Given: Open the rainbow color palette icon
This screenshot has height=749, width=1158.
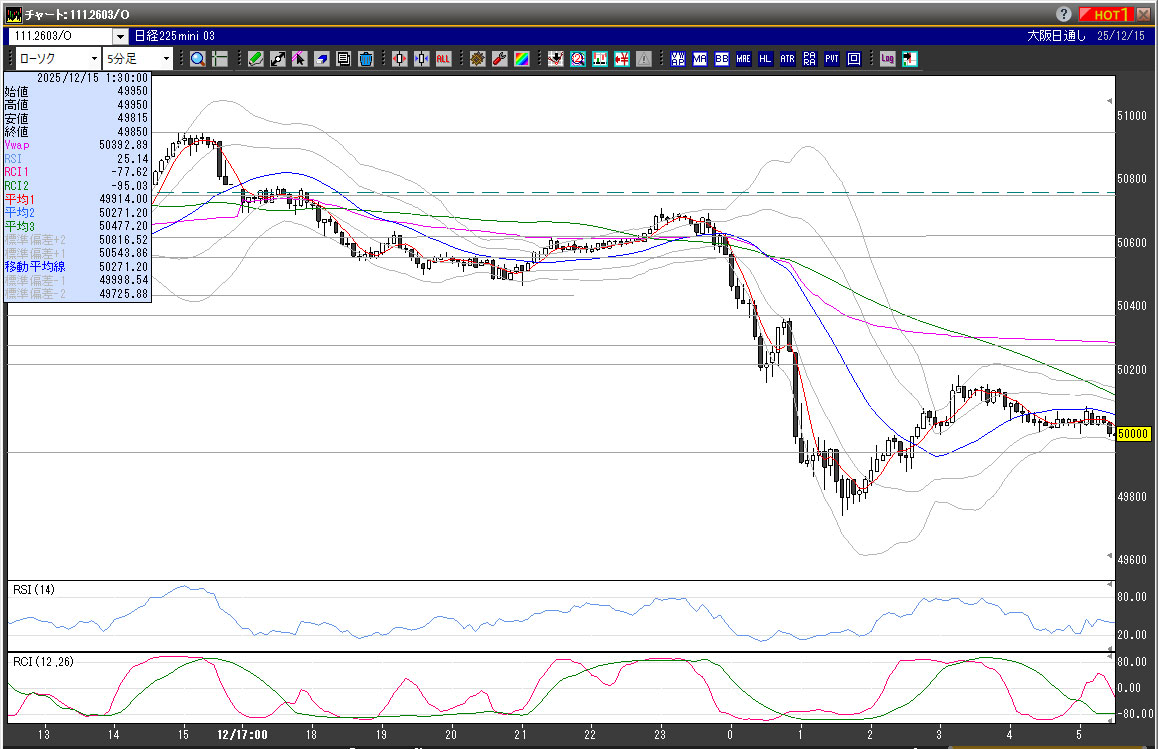Looking at the screenshot, I should point(521,59).
